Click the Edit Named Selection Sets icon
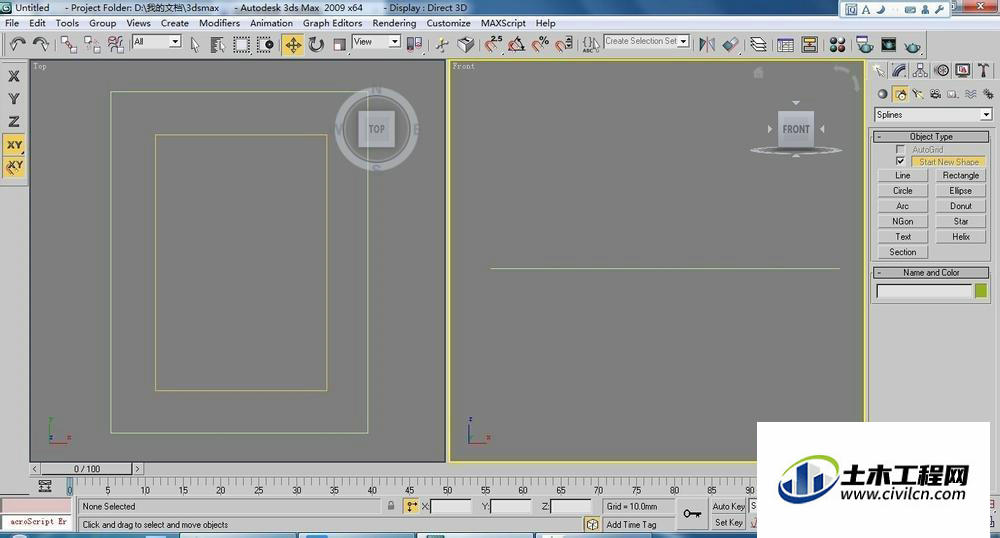This screenshot has height=538, width=1000. coord(591,44)
